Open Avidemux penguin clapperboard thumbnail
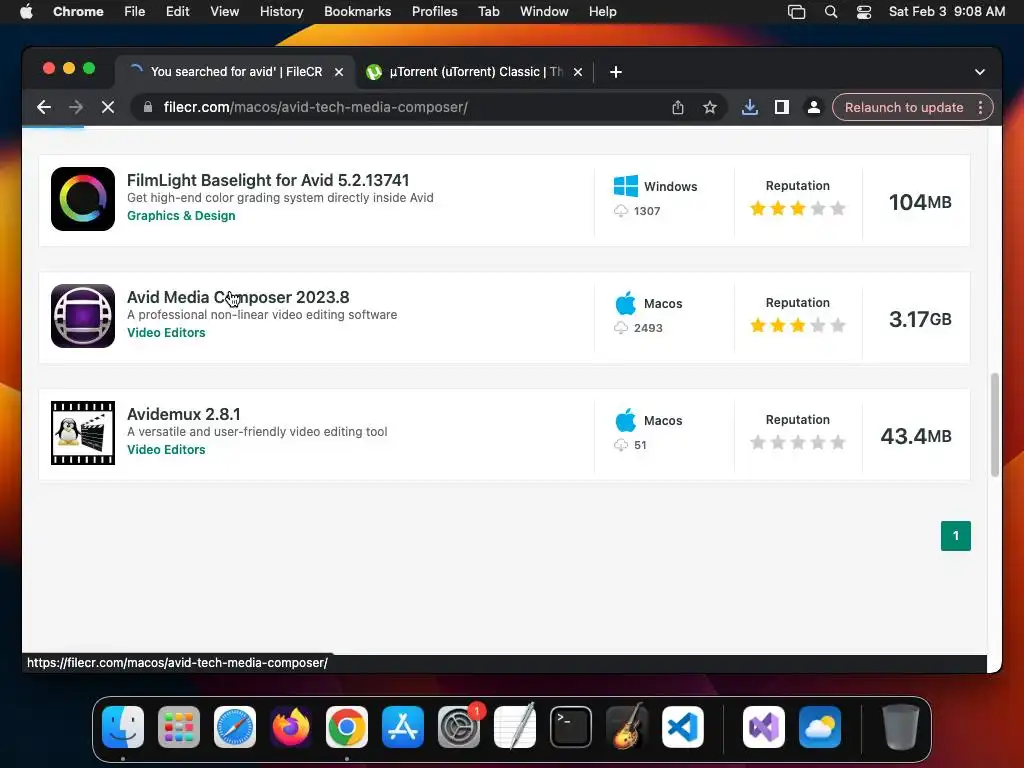This screenshot has width=1024, height=768. (83, 433)
